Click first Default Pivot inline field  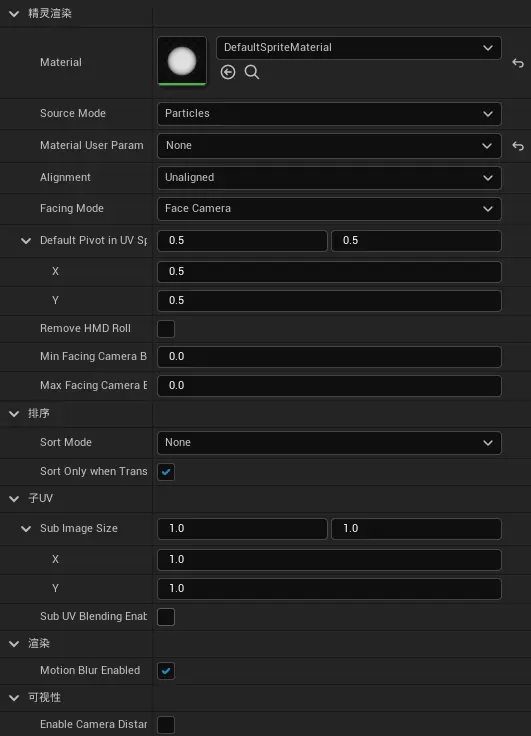pos(242,241)
